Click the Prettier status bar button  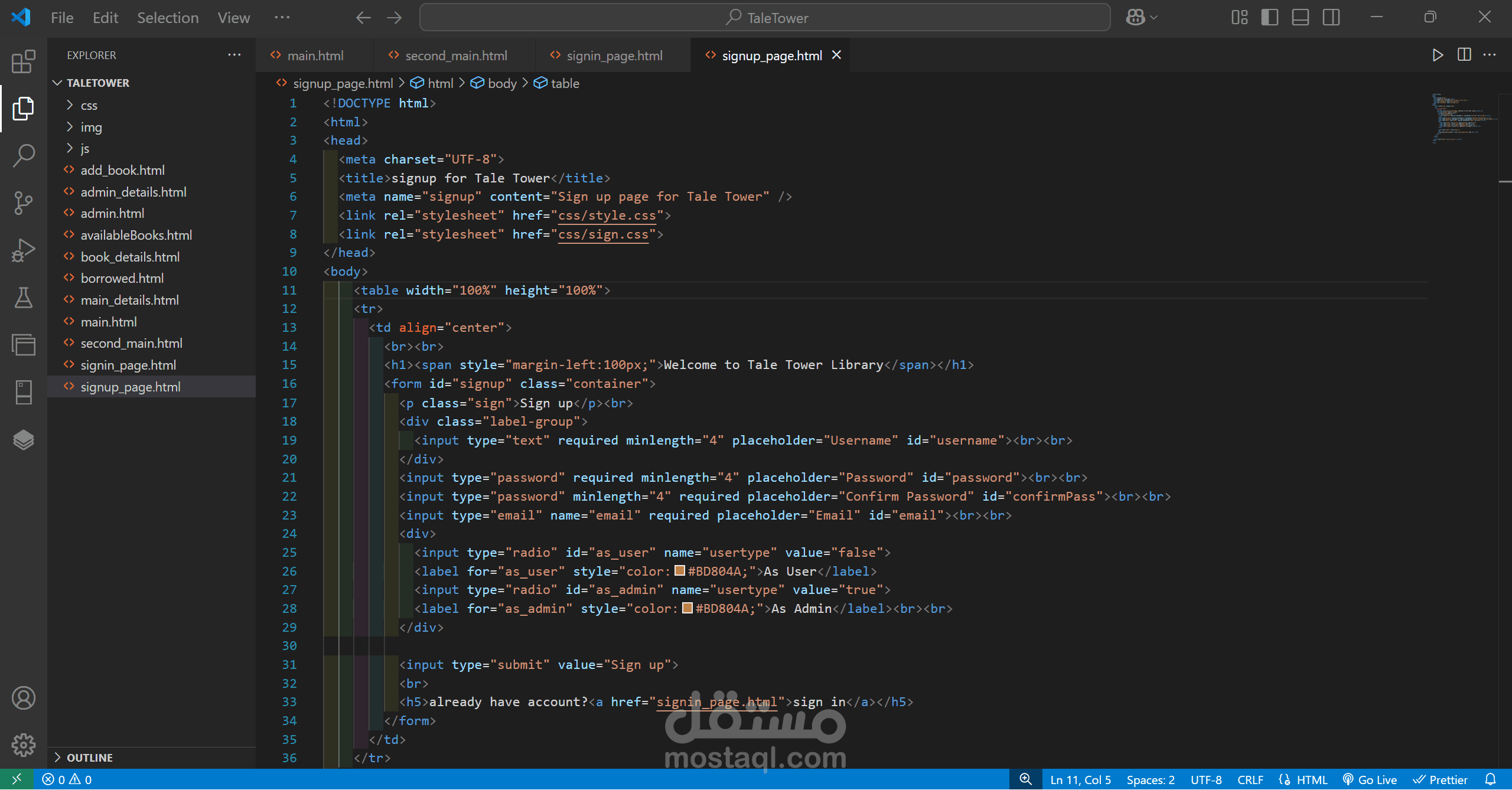point(1440,779)
